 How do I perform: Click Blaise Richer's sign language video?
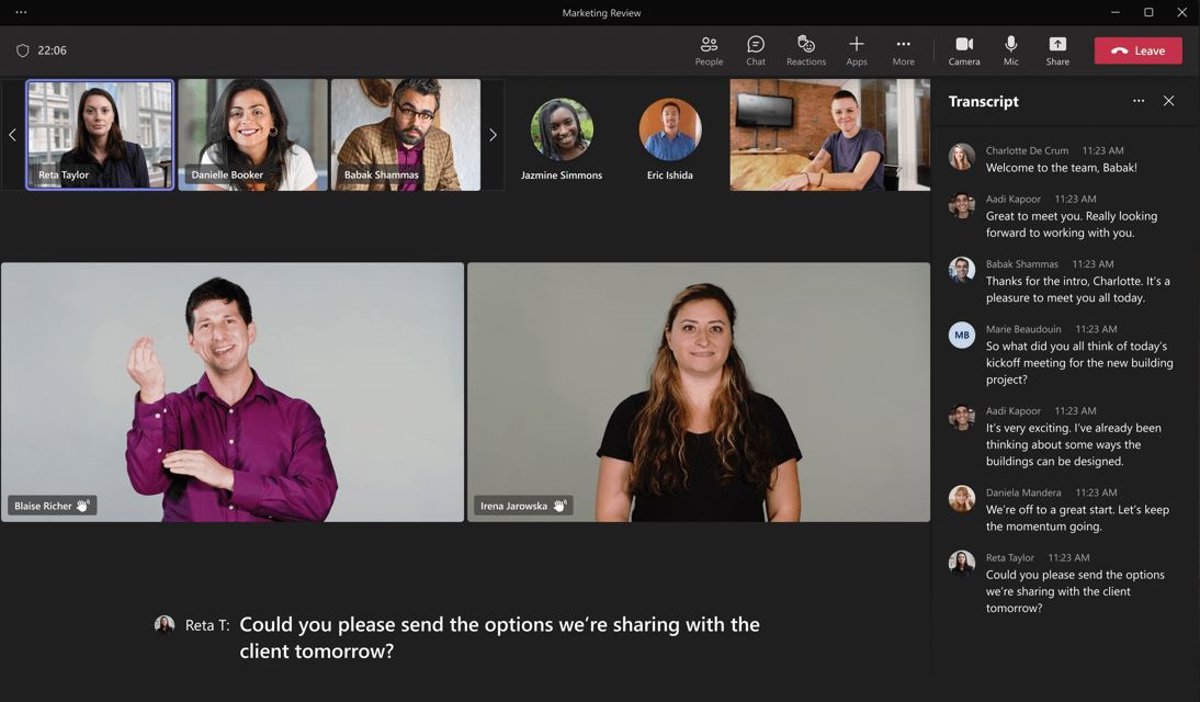pos(232,392)
